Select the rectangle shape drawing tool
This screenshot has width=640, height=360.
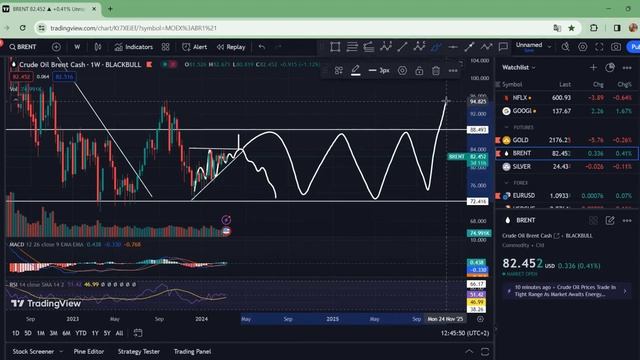[x=335, y=47]
